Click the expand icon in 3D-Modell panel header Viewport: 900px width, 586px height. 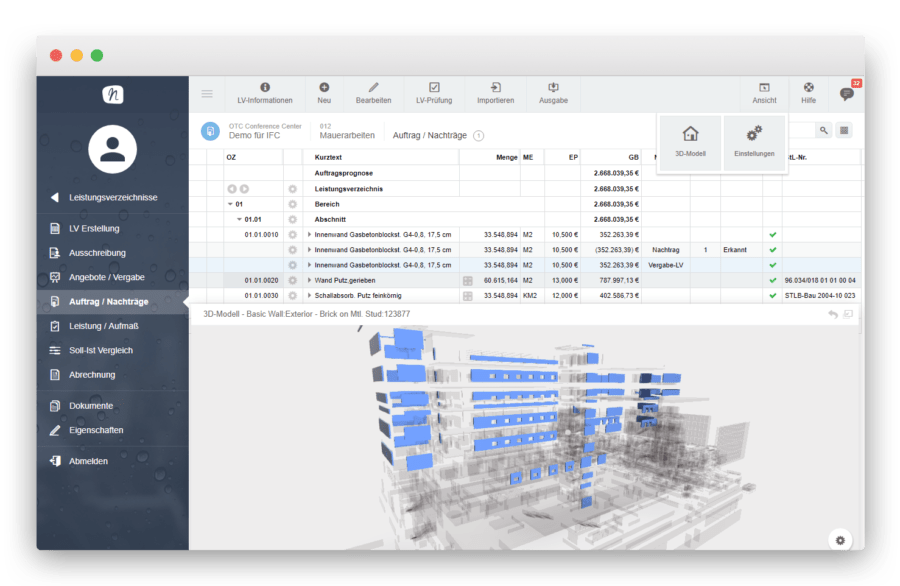(x=848, y=314)
